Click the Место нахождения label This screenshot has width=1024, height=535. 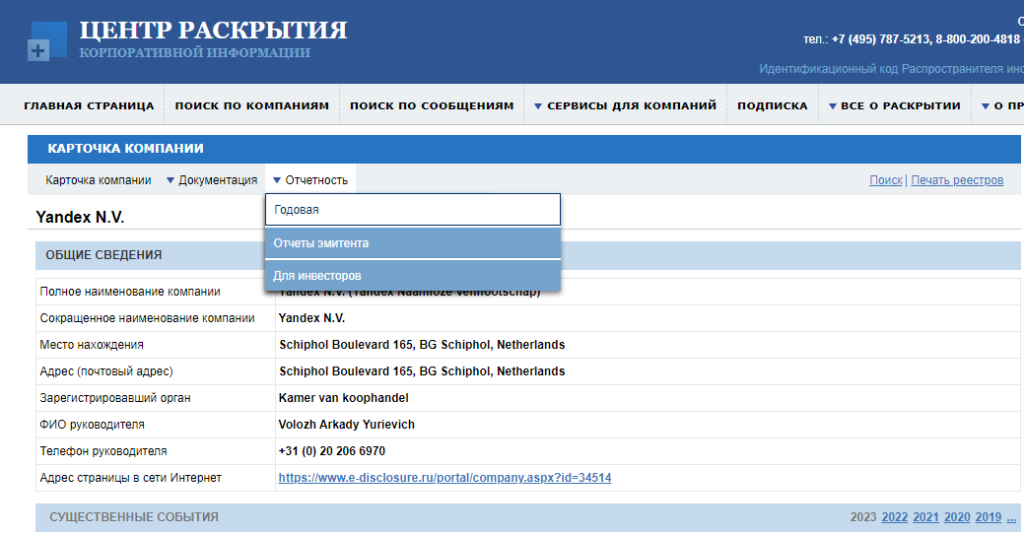pos(91,345)
